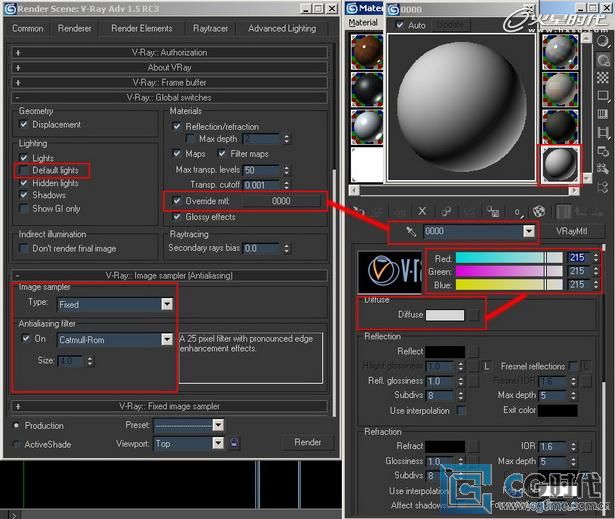Expand the About VRay rollout
Image resolution: width=615 pixels, height=519 pixels.
[169, 67]
